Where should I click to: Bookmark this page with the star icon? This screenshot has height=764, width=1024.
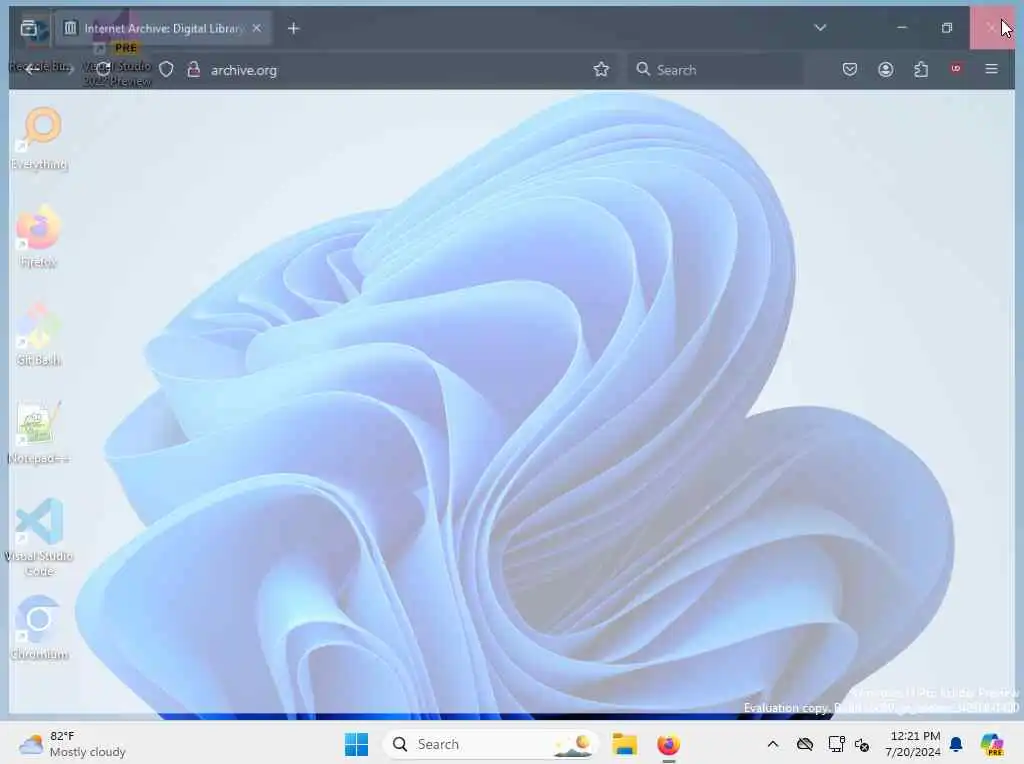(601, 69)
